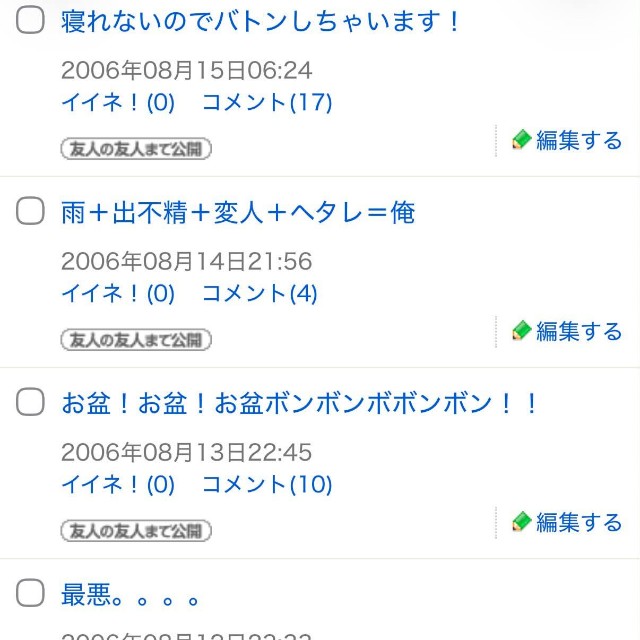
Task: Open diary entry 雨＋出不精＋変人＋ヘタレ＝俺
Action: [x=238, y=213]
